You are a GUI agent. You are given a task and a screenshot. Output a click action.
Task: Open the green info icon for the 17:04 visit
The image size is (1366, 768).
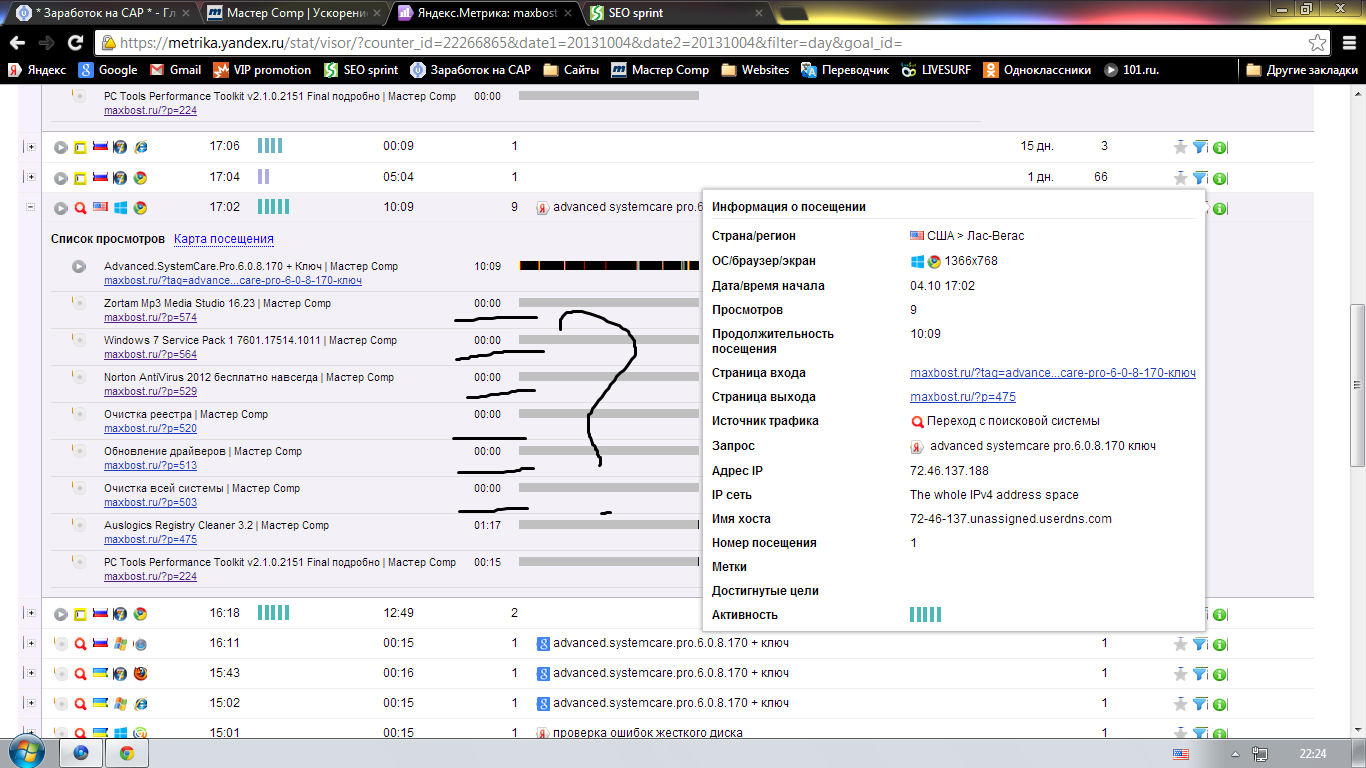1219,178
